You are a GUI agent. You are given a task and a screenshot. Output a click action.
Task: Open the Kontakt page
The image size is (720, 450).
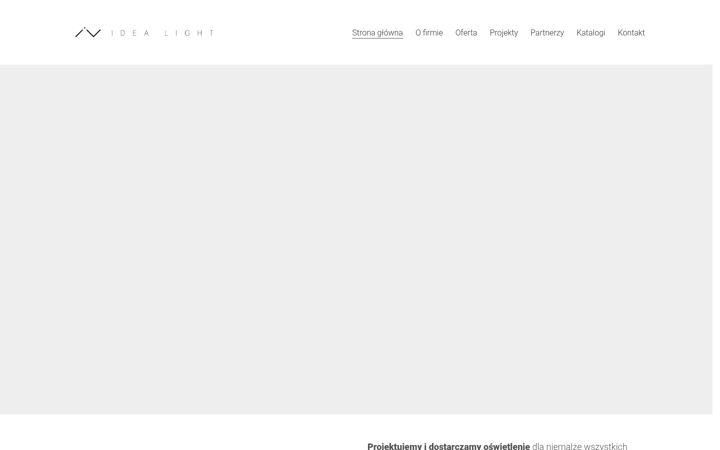pyautogui.click(x=631, y=33)
